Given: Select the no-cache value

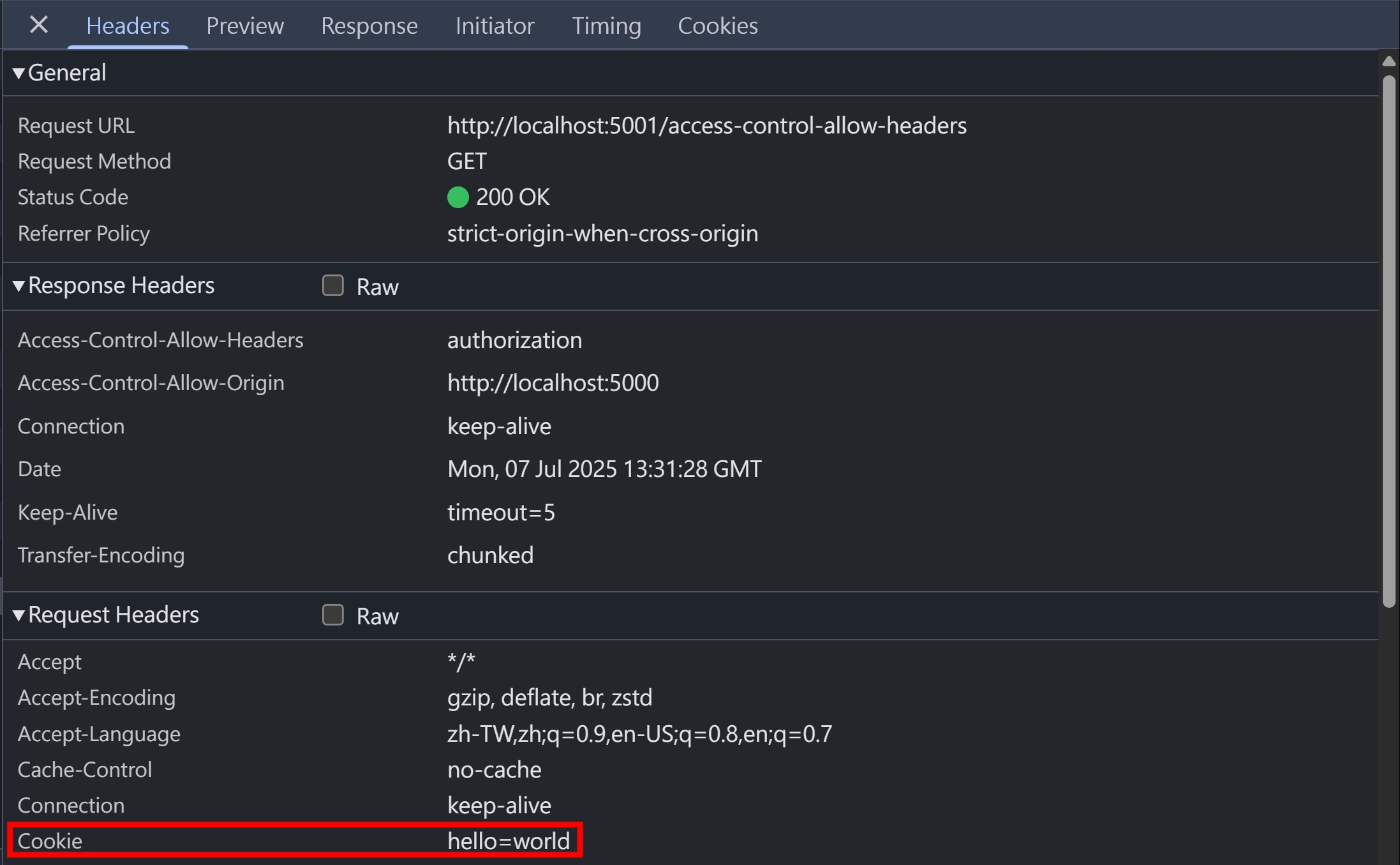Looking at the screenshot, I should click(x=494, y=770).
